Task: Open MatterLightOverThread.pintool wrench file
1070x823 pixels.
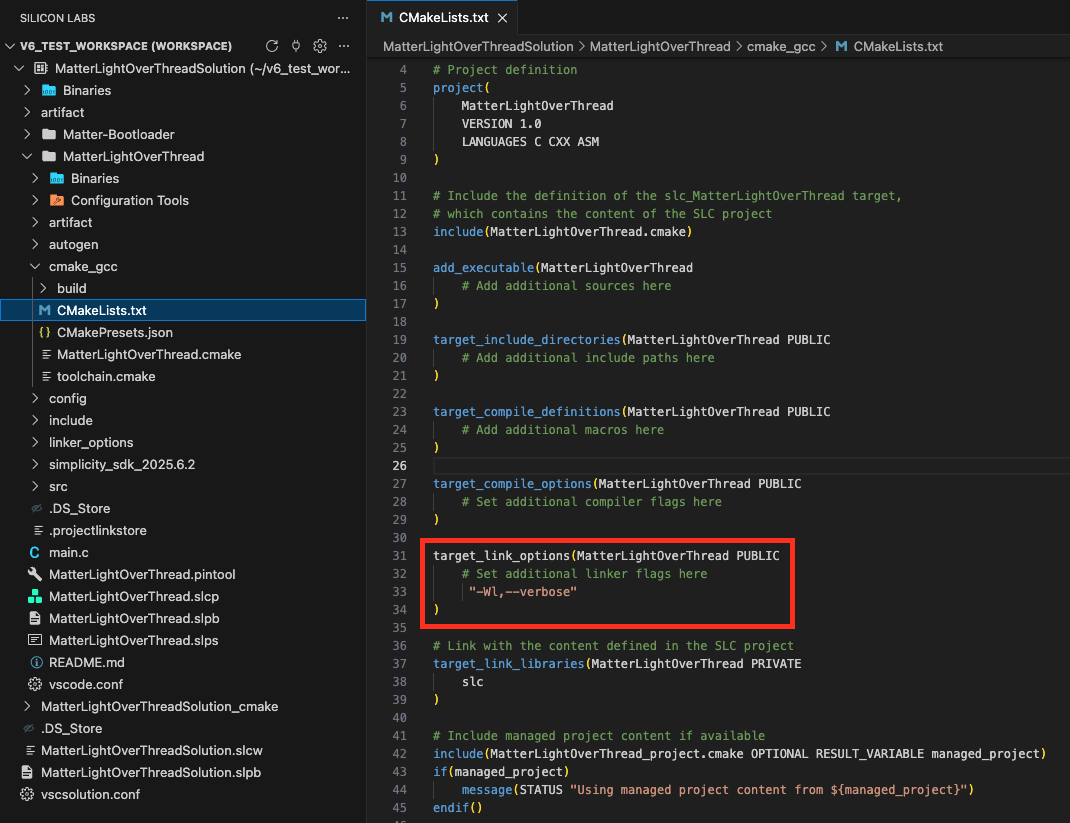Action: (141, 574)
